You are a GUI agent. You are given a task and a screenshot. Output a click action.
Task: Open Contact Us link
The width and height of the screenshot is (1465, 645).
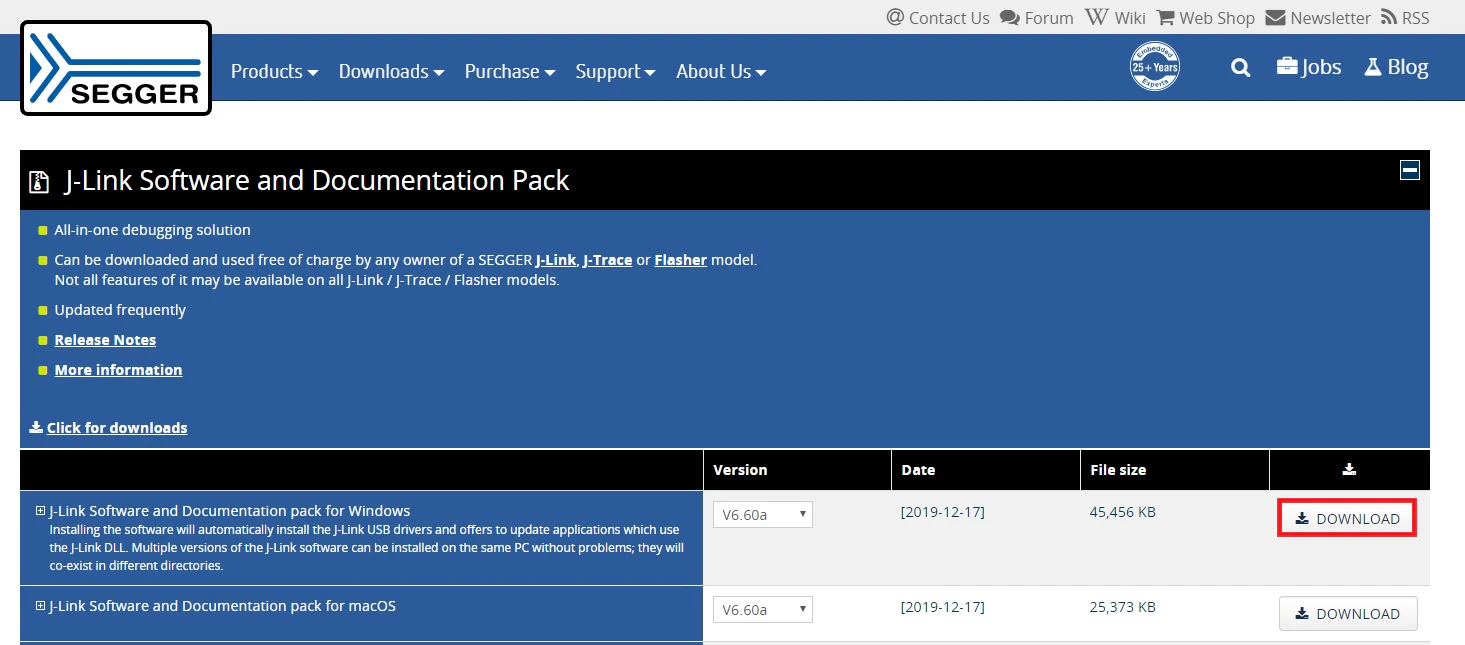pyautogui.click(x=938, y=18)
